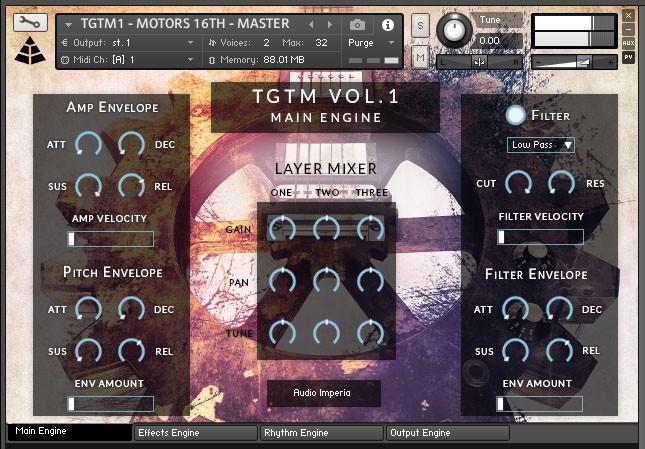Click the Amp Velocity slider
This screenshot has width=645, height=449.
tap(110, 239)
